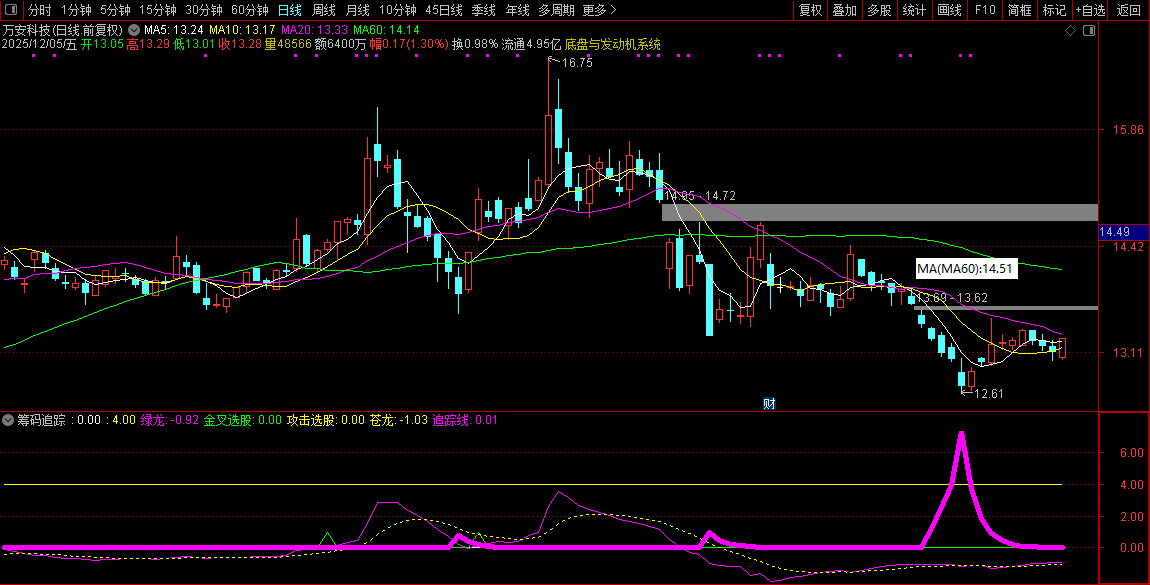
Task: Toggle the right side panel icon
Action: click(1088, 30)
